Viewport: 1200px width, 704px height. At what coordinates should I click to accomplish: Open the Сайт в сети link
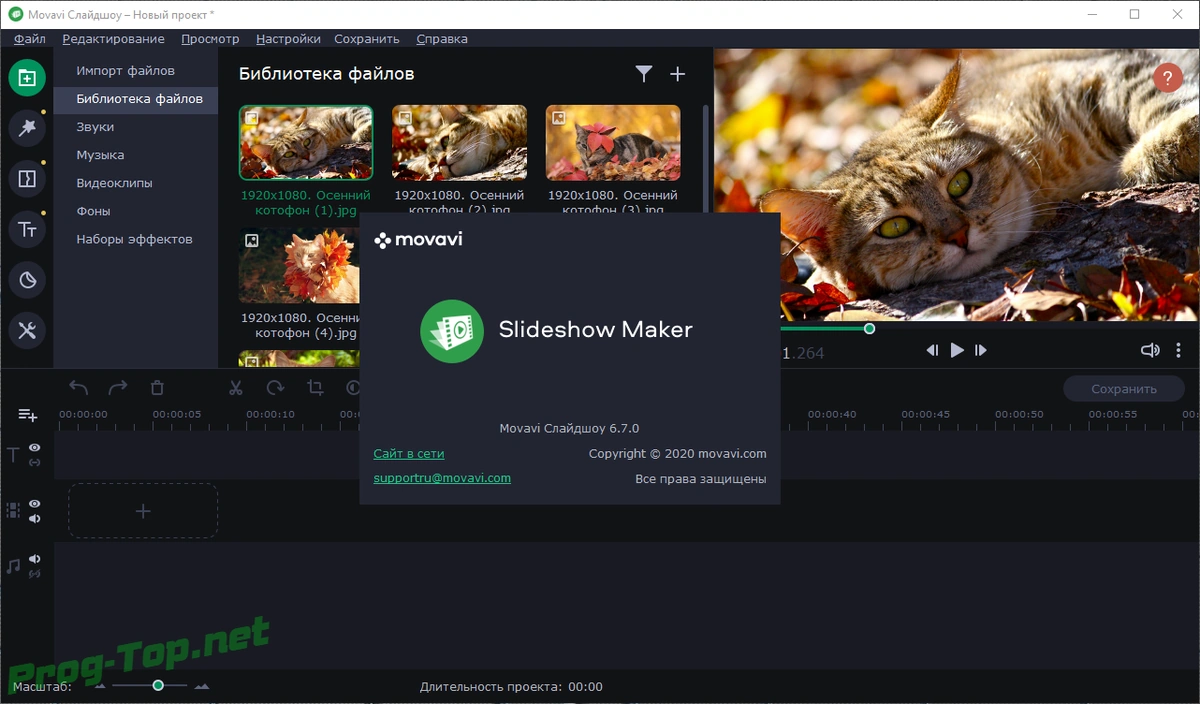pyautogui.click(x=409, y=454)
